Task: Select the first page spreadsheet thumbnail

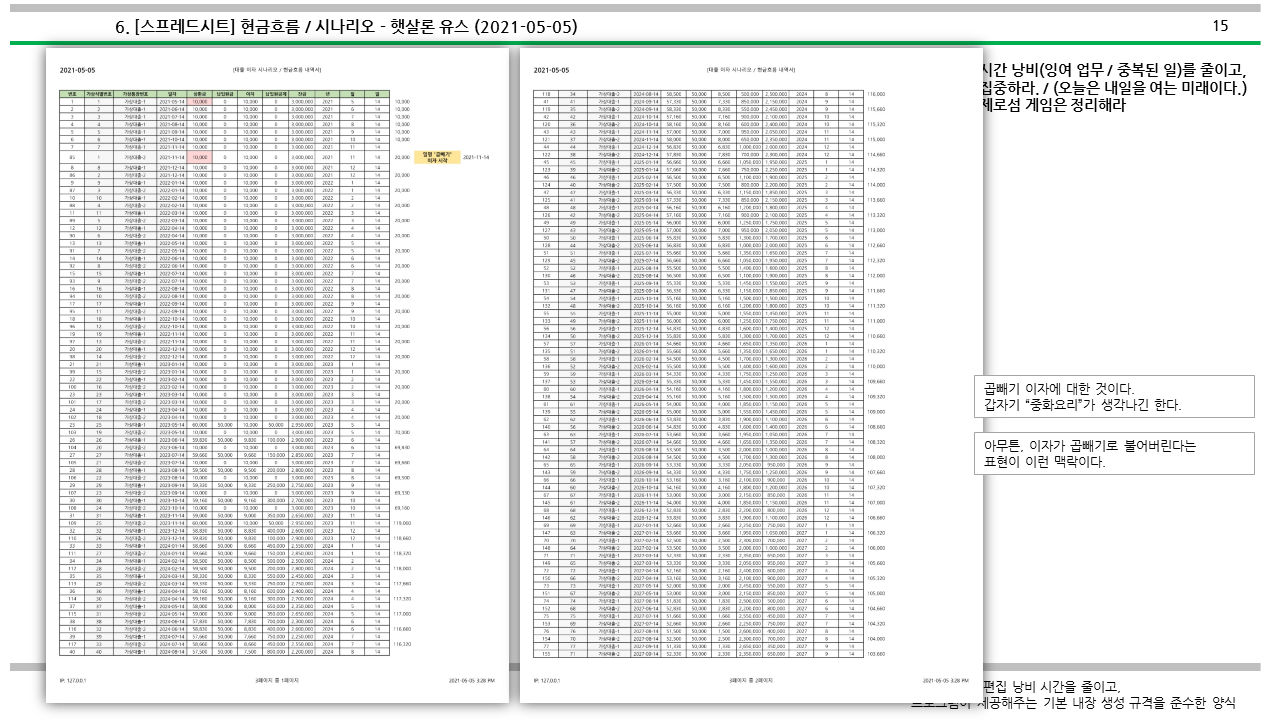Action: pos(277,375)
